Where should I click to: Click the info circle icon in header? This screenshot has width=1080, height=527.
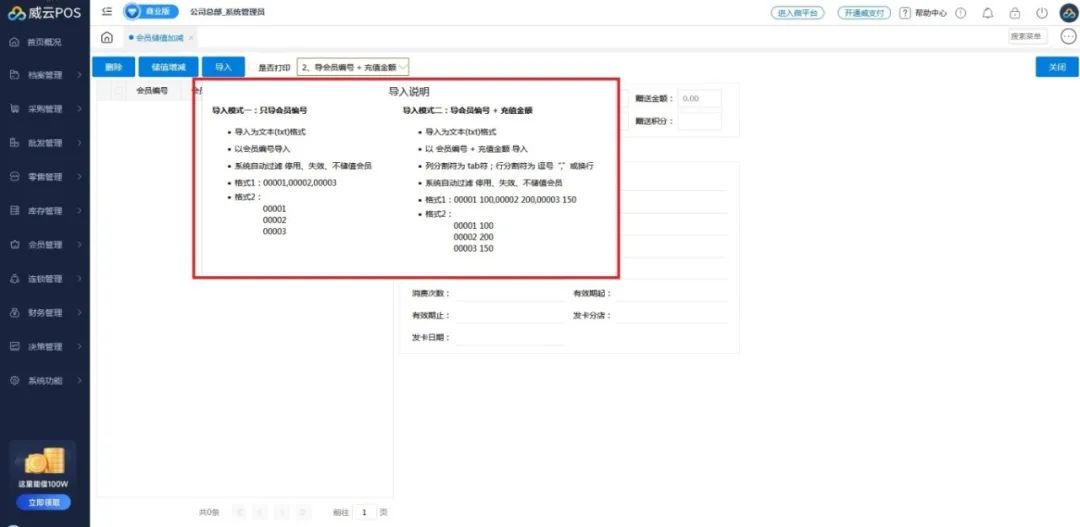pyautogui.click(x=961, y=13)
